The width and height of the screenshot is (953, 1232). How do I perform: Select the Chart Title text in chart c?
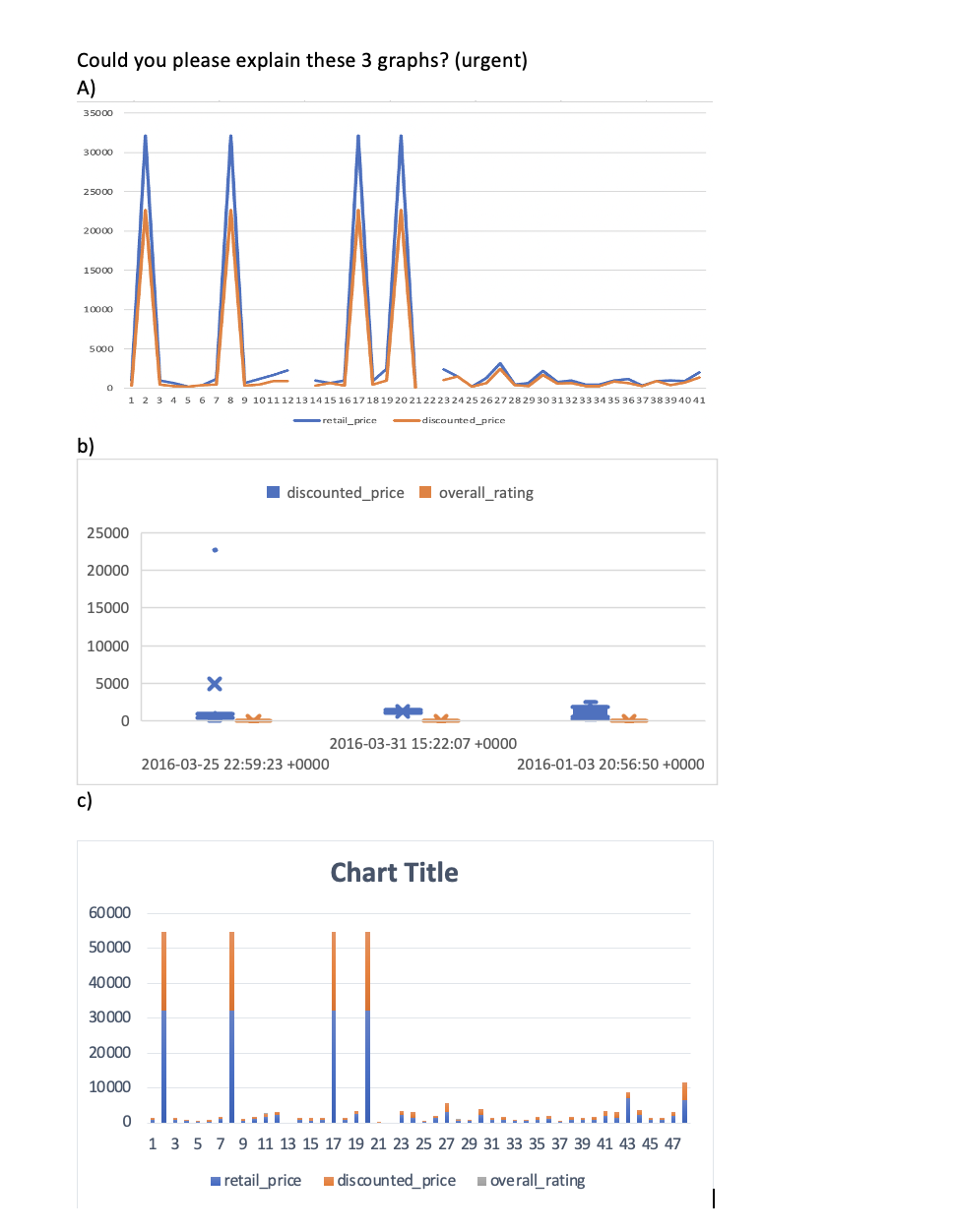point(394,873)
